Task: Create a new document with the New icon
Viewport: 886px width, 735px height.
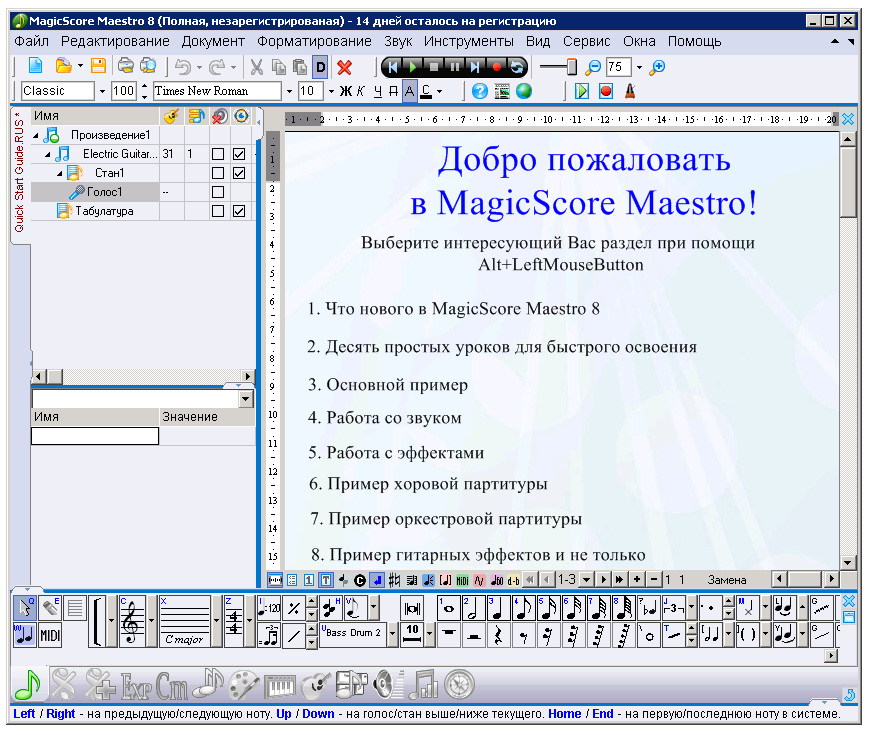Action: [35, 66]
